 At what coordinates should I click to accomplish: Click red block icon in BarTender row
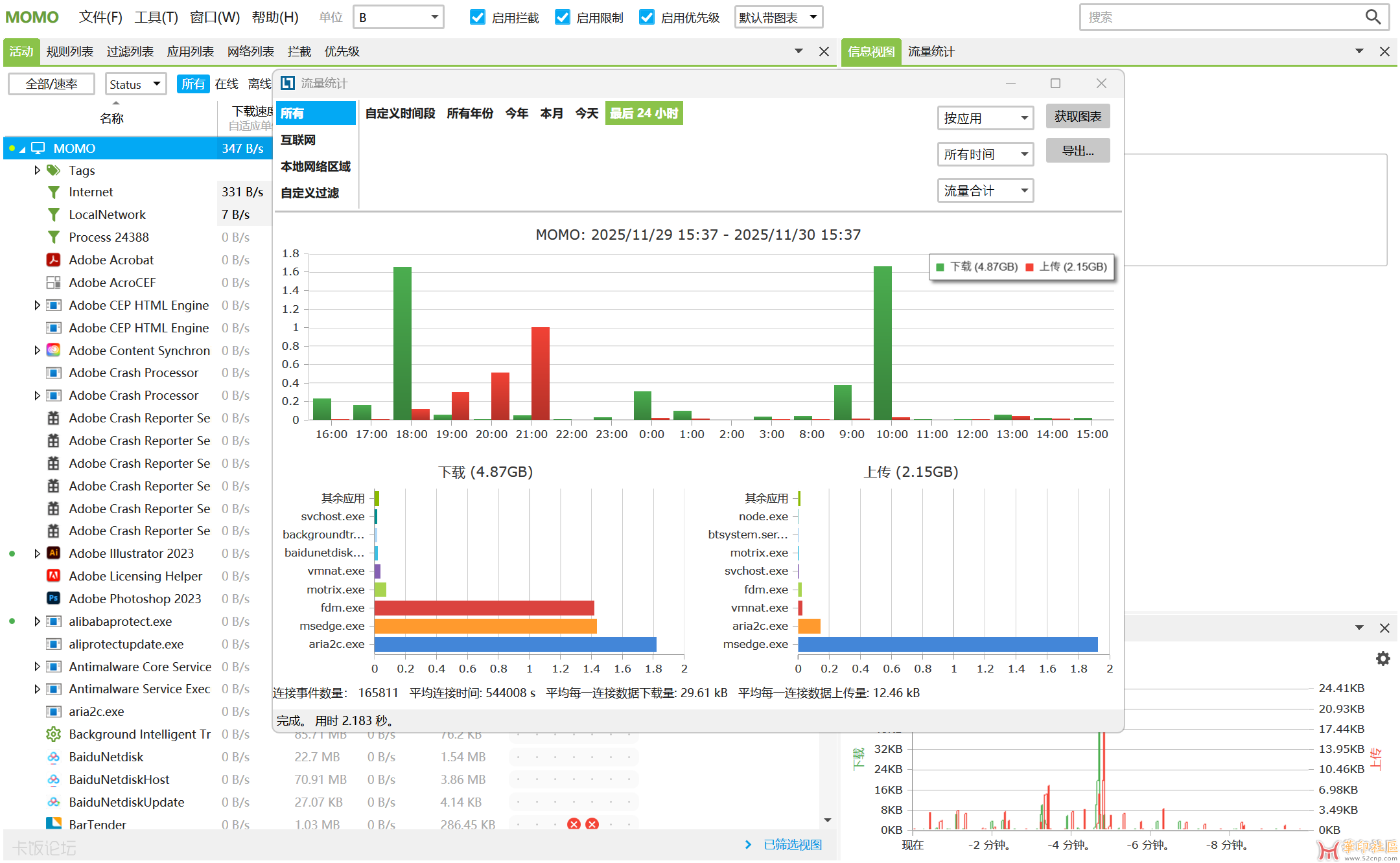click(x=574, y=824)
